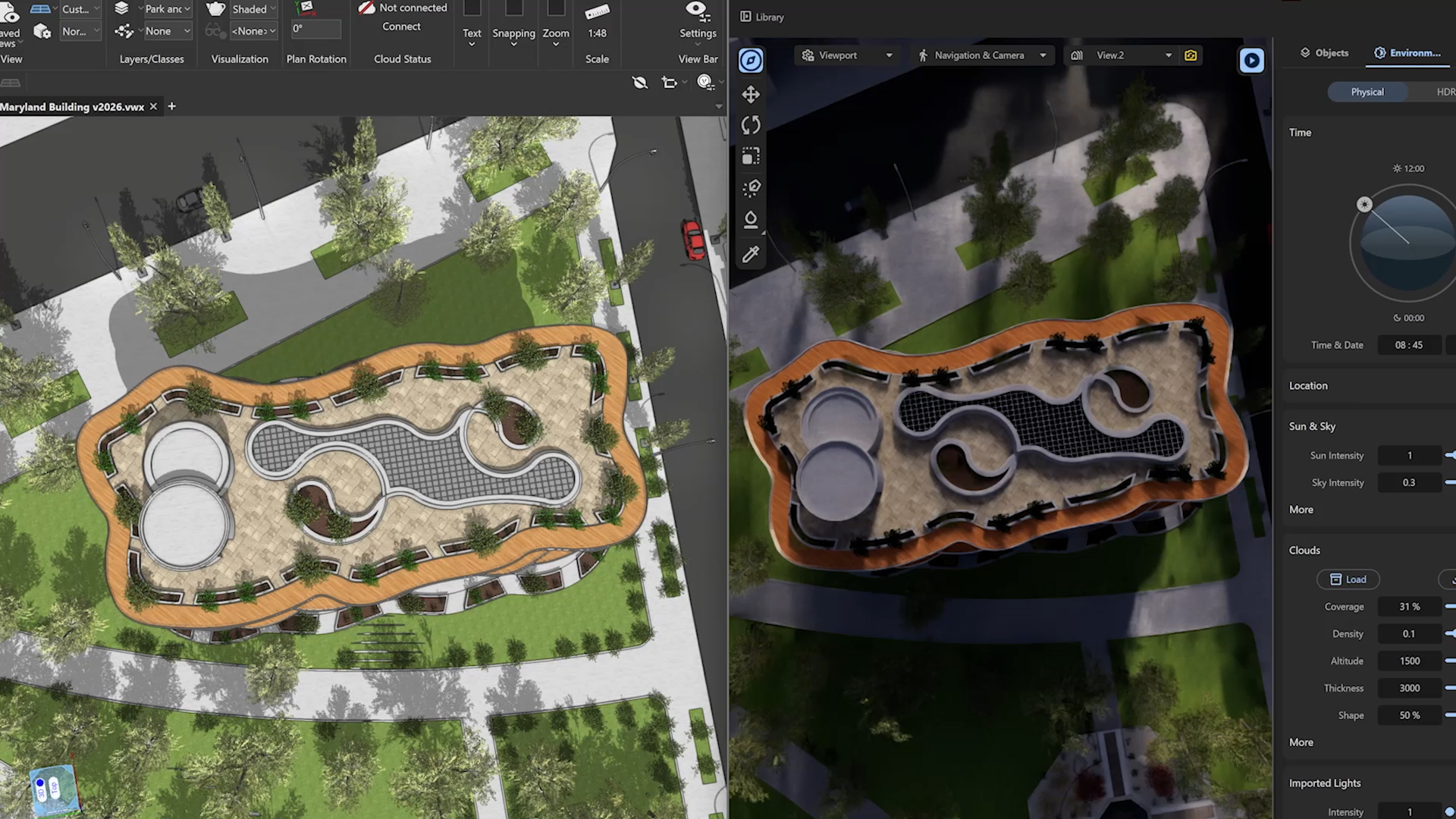Click the clip cube icon
The height and width of the screenshot is (819, 1456).
pyautogui.click(x=669, y=83)
